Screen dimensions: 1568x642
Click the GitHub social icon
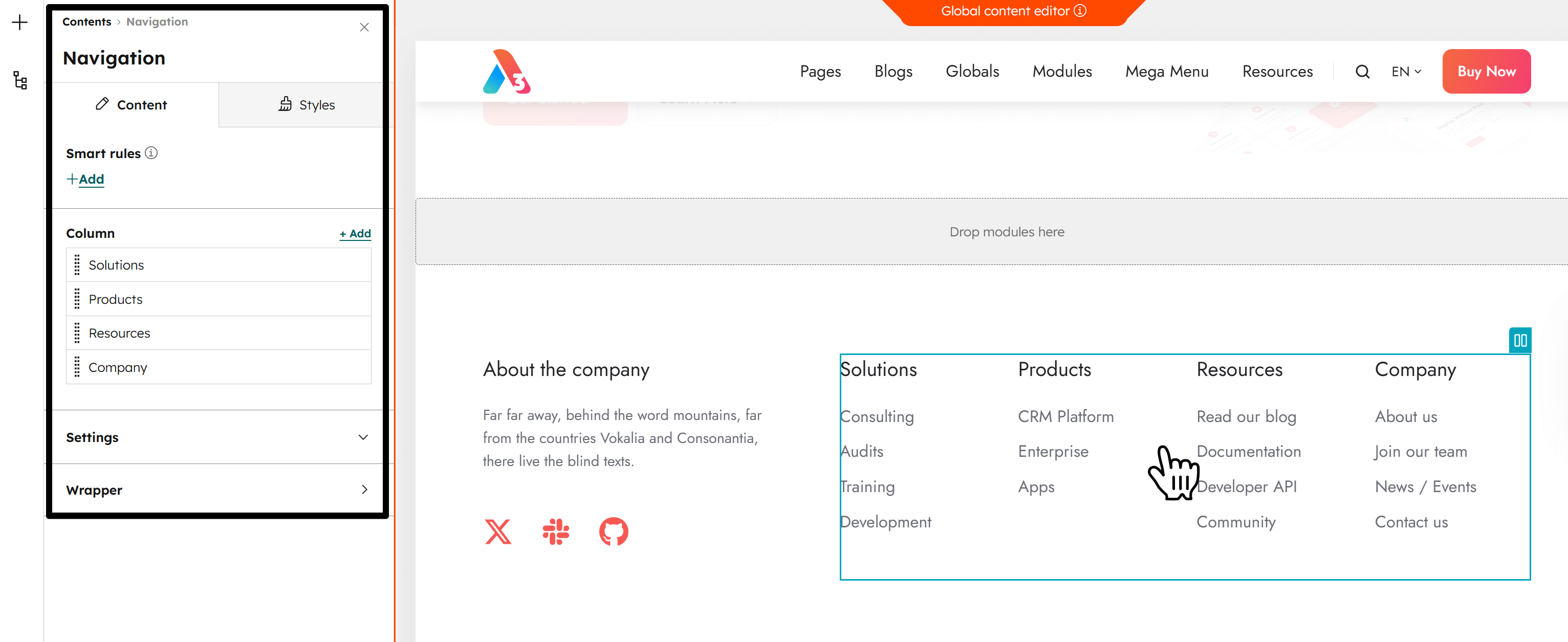click(614, 531)
